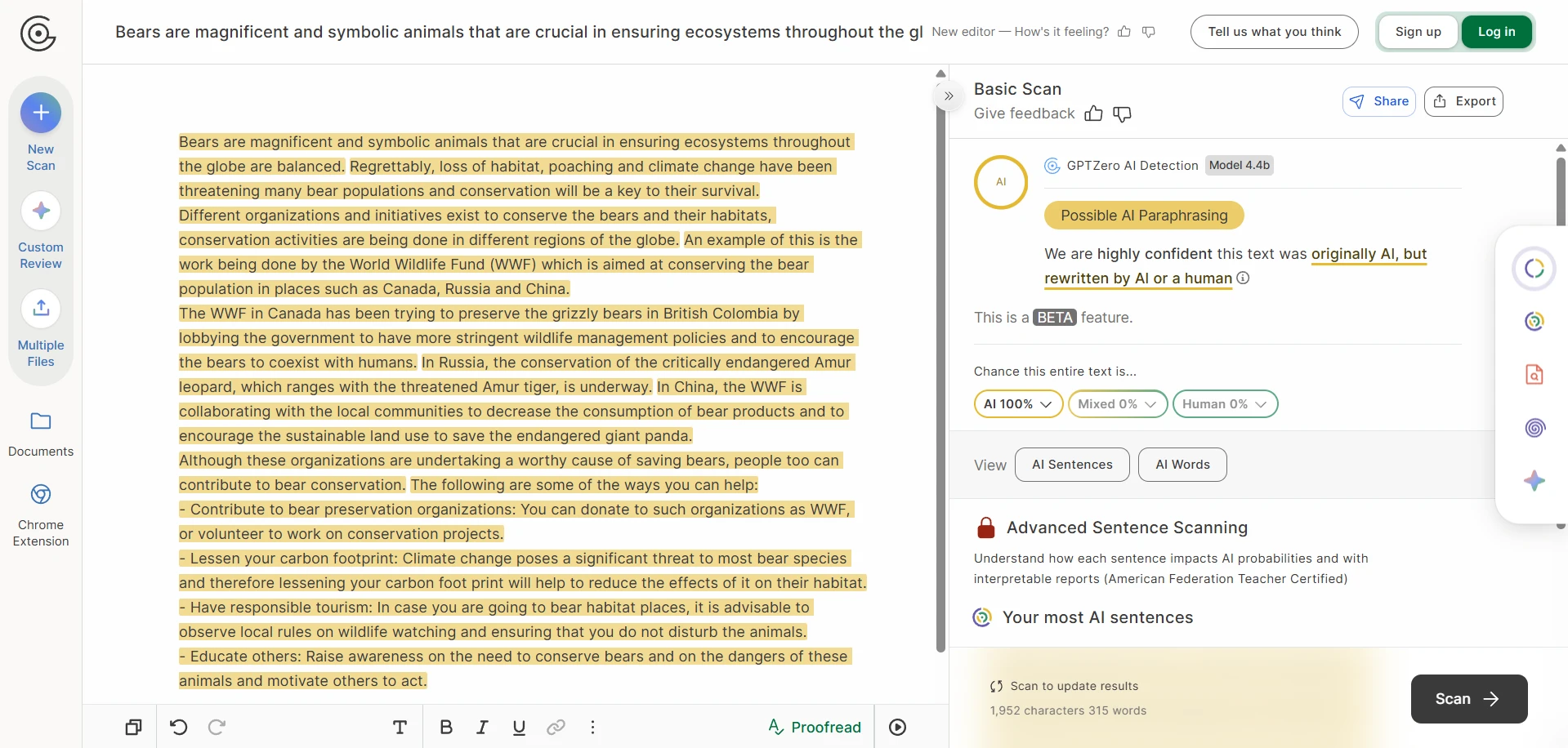The image size is (1568, 748).
Task: Toggle bold formatting
Action: click(x=446, y=727)
